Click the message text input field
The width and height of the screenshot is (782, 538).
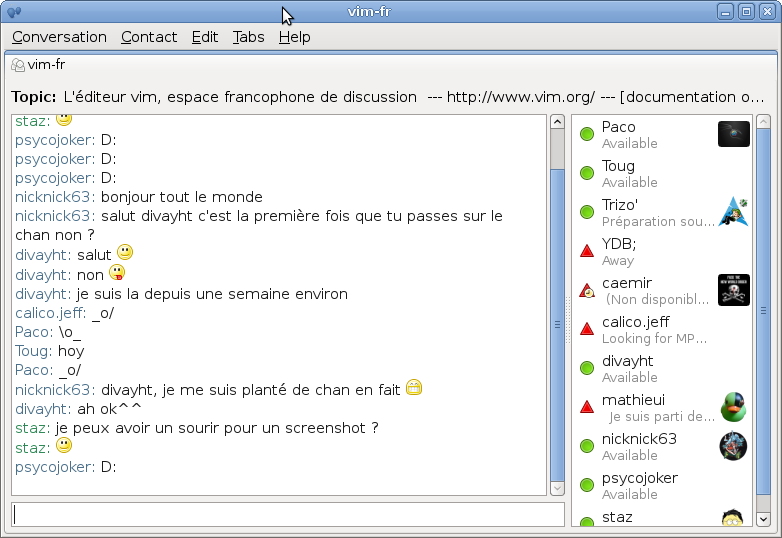(288, 514)
